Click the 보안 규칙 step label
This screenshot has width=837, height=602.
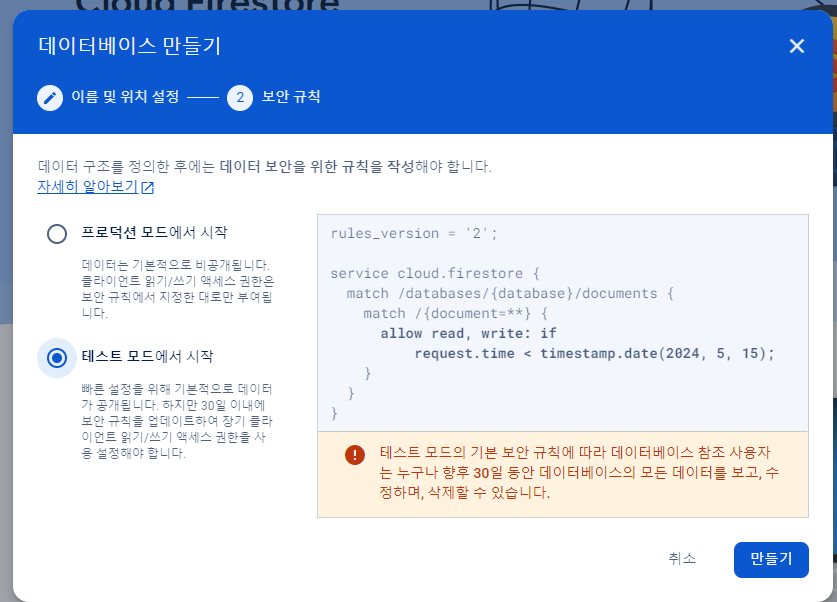[x=290, y=97]
